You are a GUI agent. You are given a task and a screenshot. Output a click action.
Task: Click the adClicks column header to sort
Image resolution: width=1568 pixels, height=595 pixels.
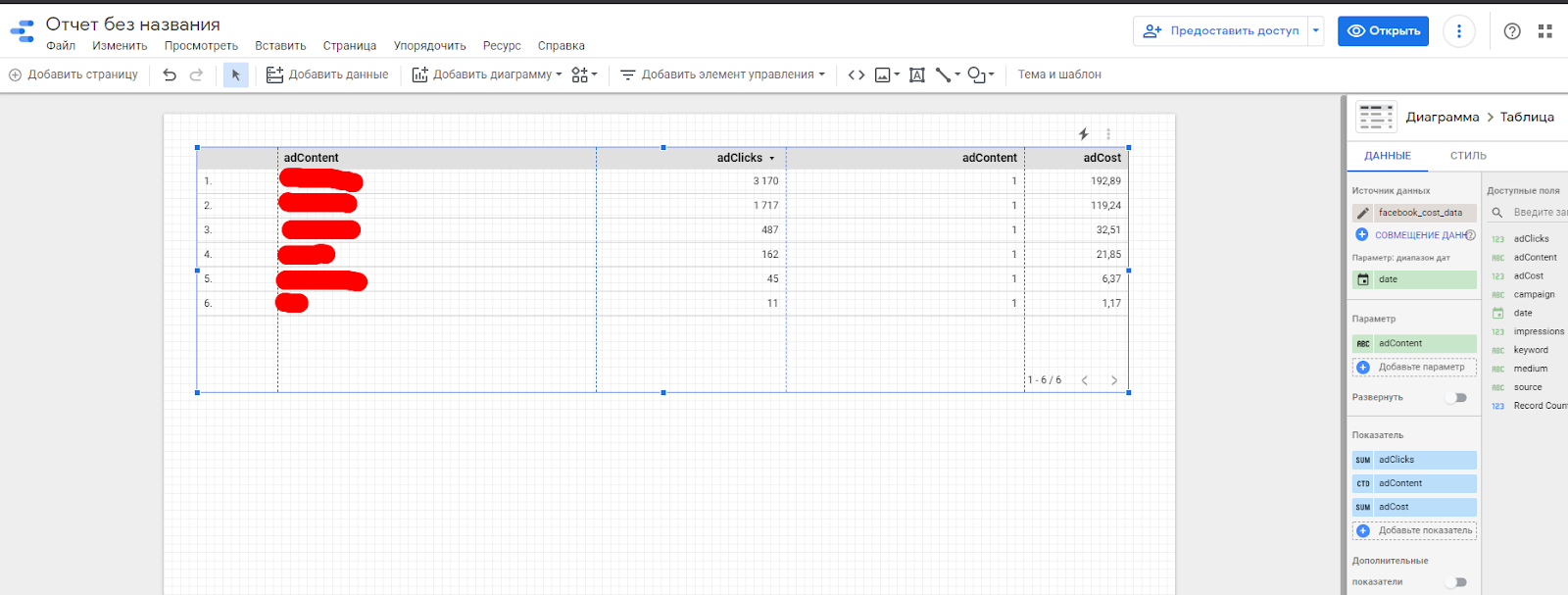coord(739,158)
